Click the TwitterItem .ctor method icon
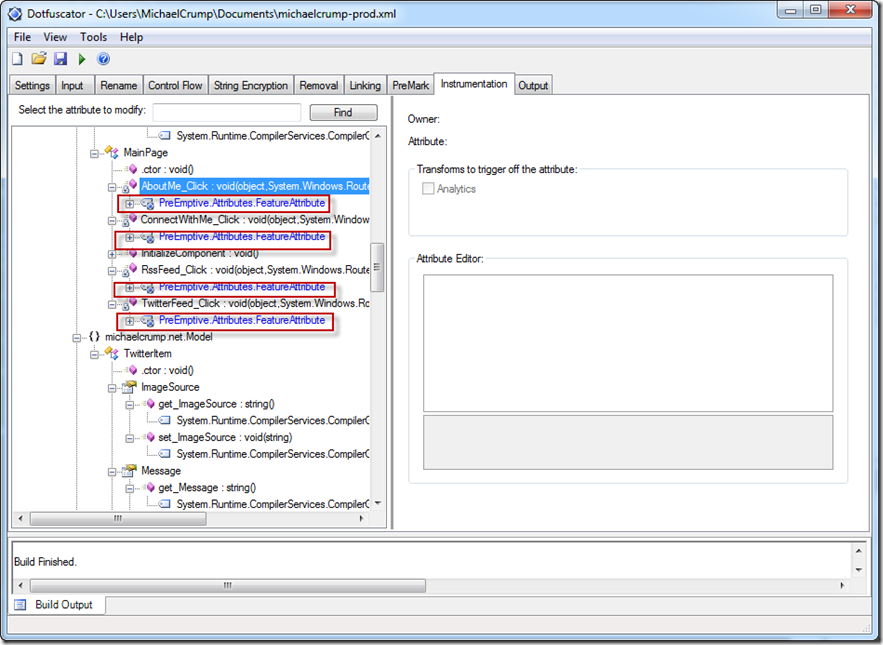The image size is (883, 645). (132, 370)
